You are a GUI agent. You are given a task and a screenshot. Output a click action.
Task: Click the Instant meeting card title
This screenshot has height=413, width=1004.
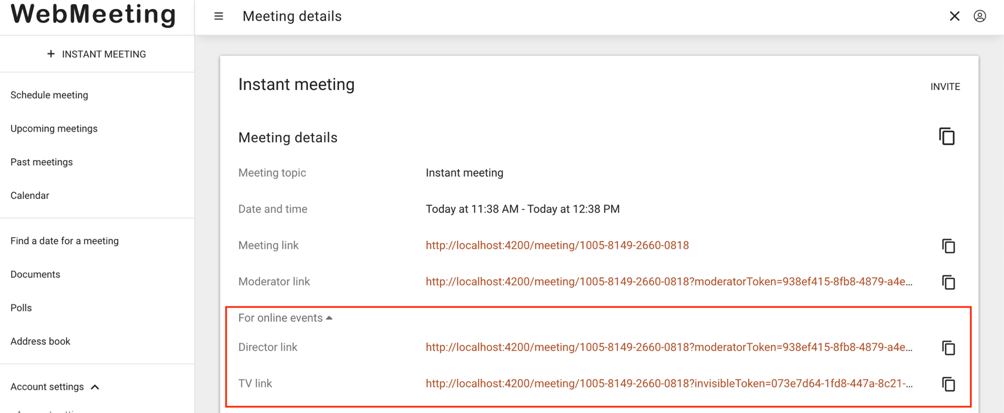tap(296, 85)
